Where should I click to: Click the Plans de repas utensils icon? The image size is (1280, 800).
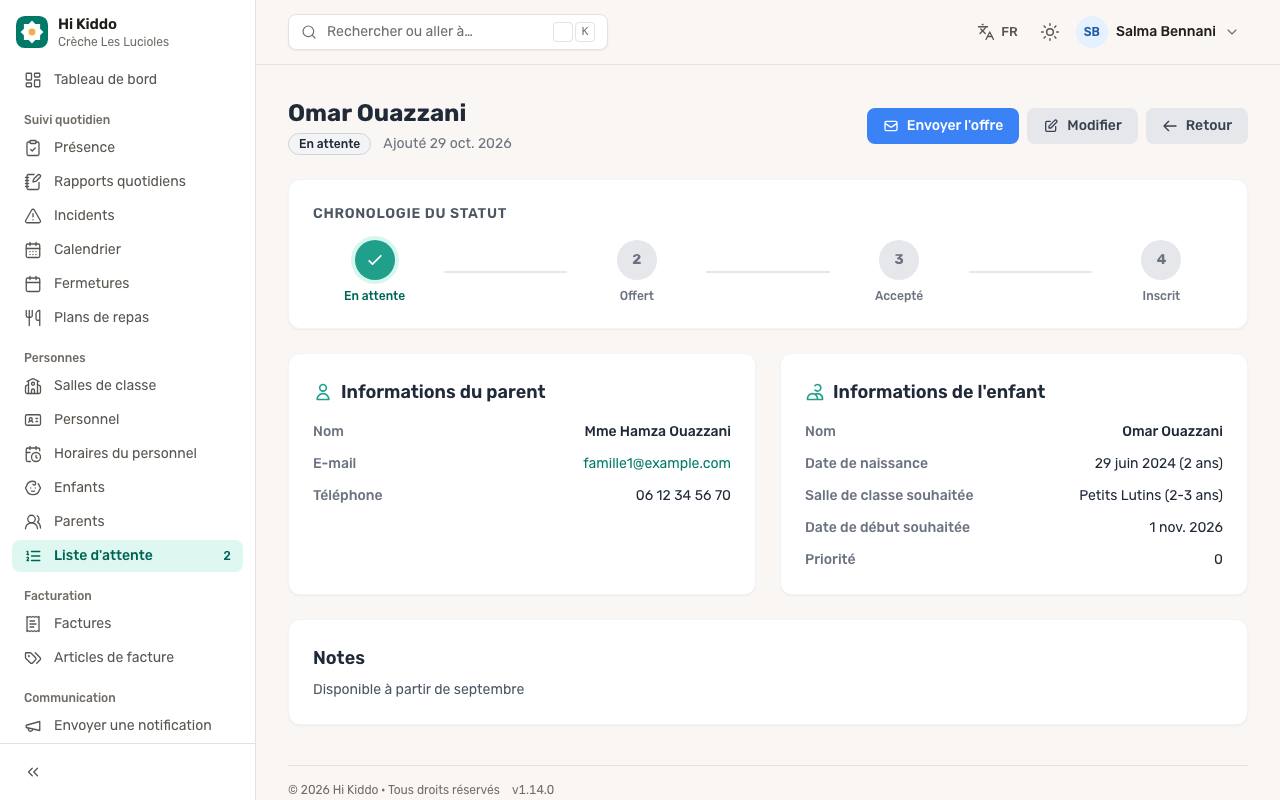click(x=33, y=318)
